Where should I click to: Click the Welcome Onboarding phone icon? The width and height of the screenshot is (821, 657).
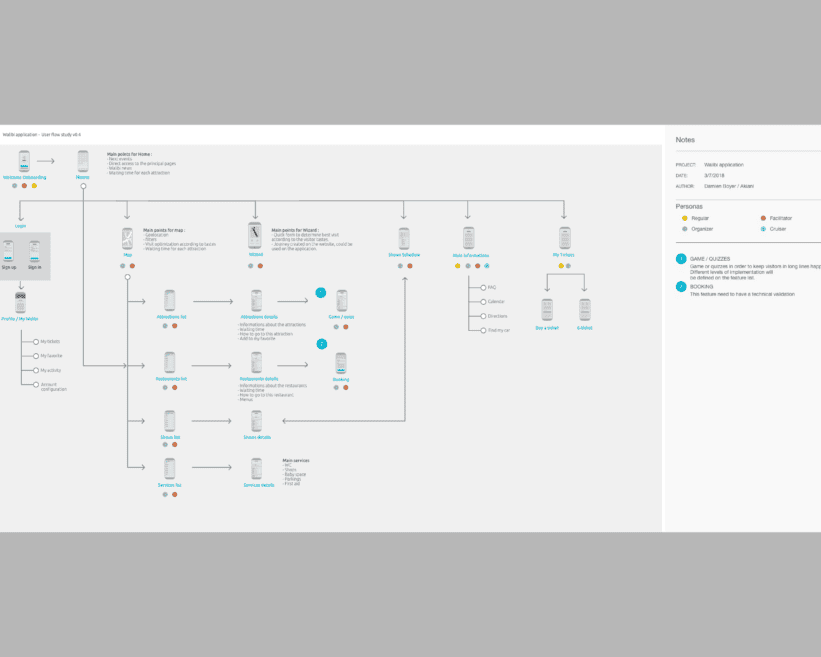pos(23,163)
